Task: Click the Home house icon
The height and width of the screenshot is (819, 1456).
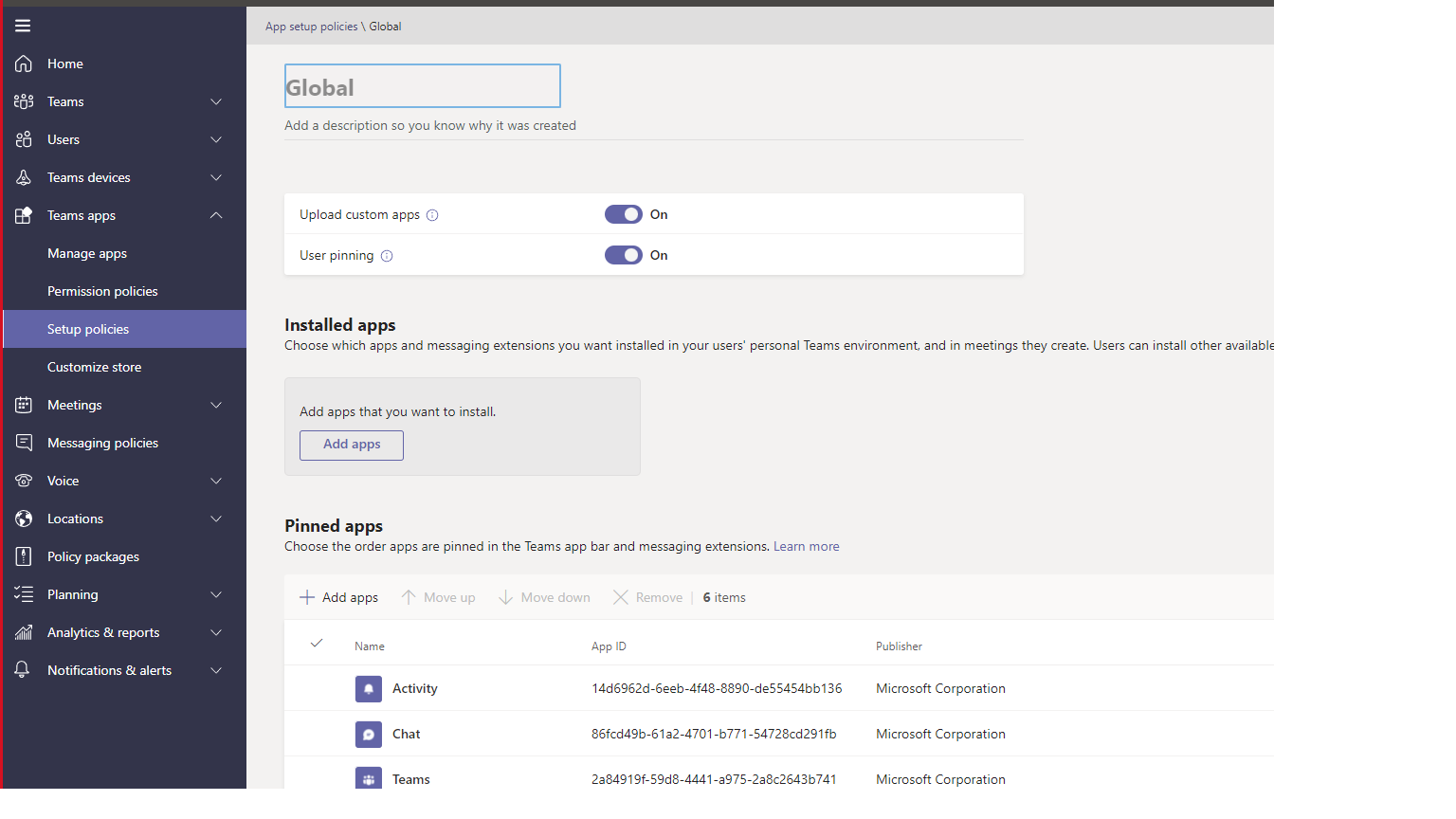Action: click(24, 64)
